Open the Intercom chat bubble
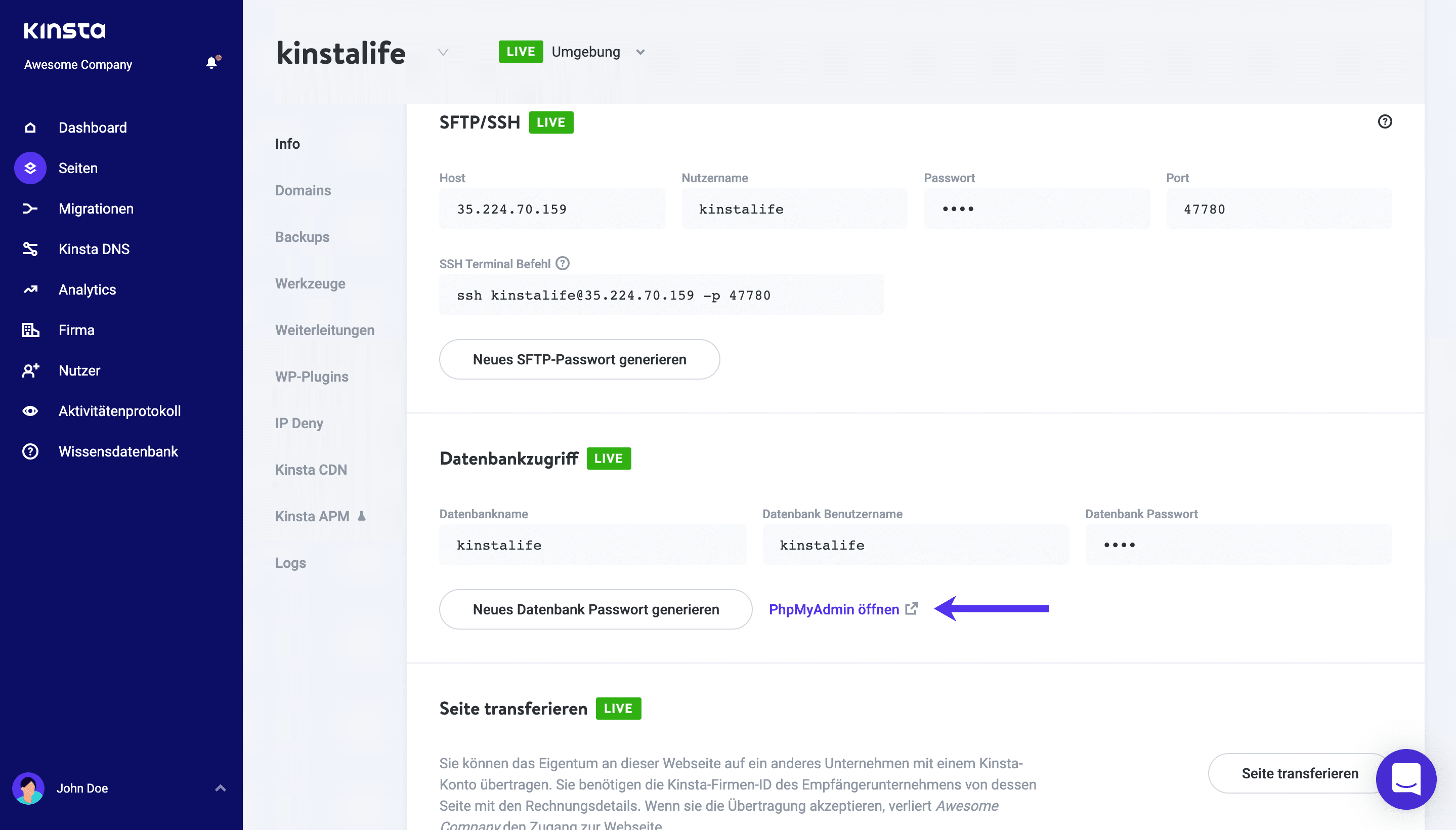Image resolution: width=1456 pixels, height=830 pixels. click(x=1406, y=779)
